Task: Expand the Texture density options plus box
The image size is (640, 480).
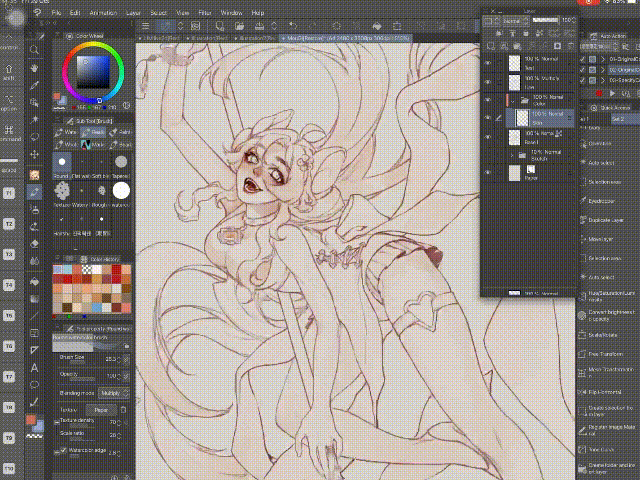Action: [56, 422]
